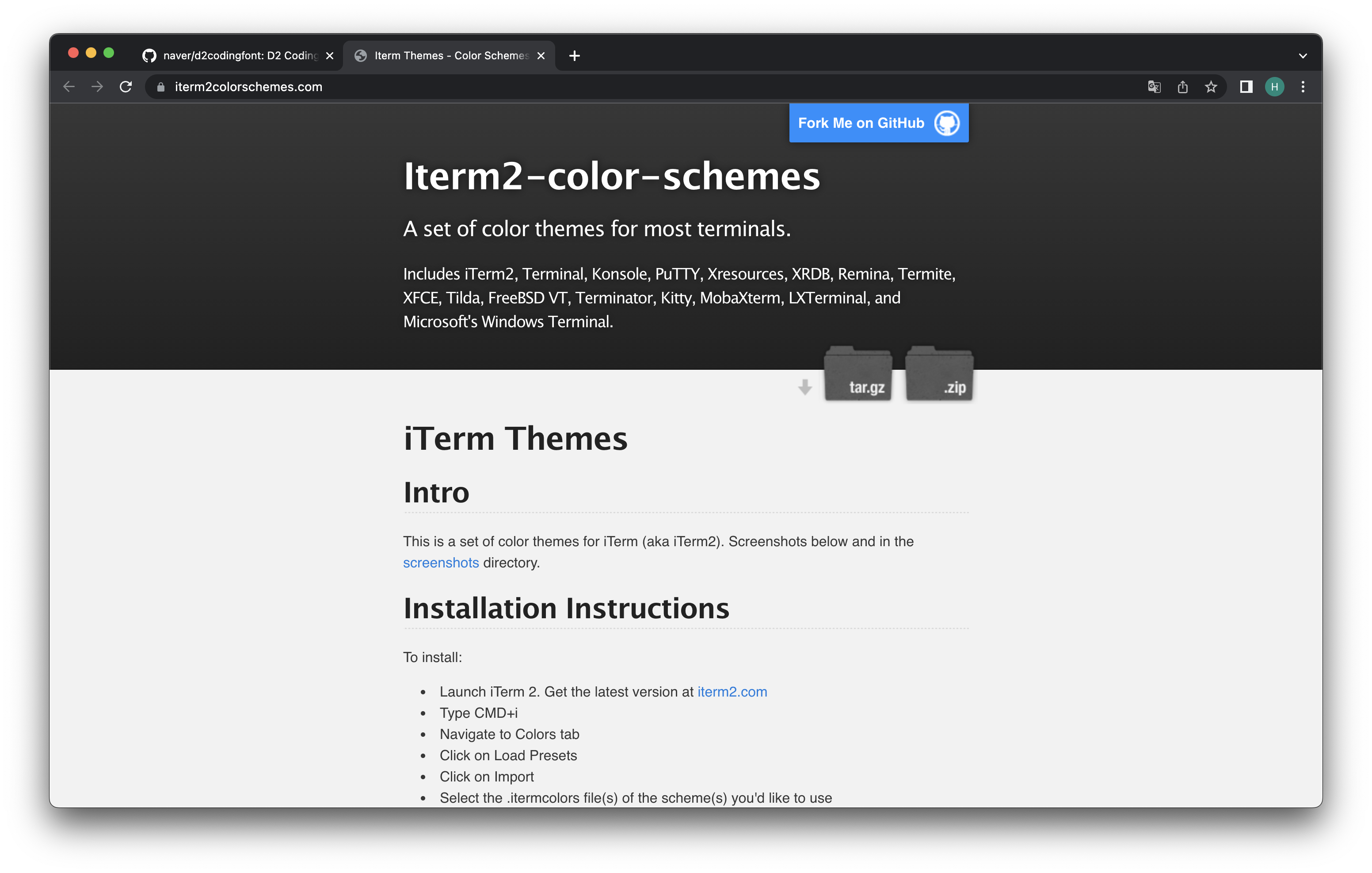Click the 'Click on Load Presets' list item
Screen dimensions: 1372x873
508,755
